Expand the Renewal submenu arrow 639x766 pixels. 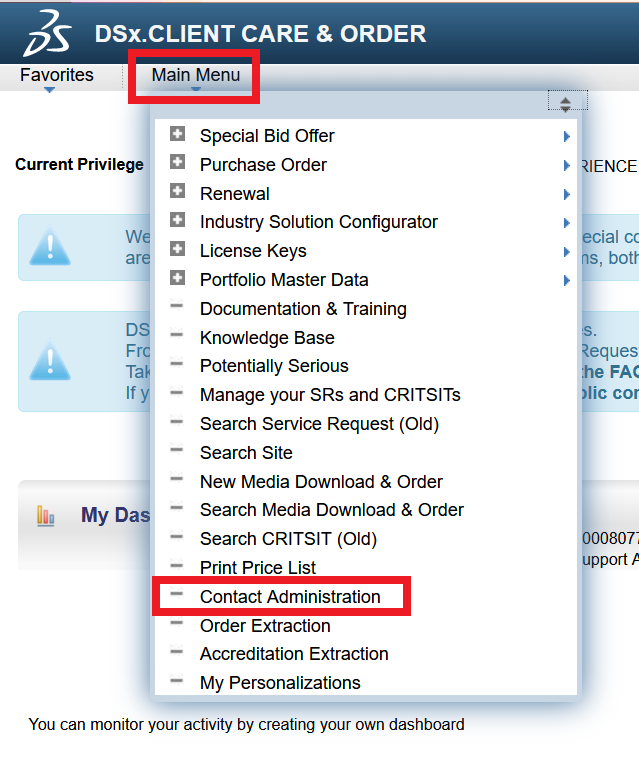coord(566,194)
